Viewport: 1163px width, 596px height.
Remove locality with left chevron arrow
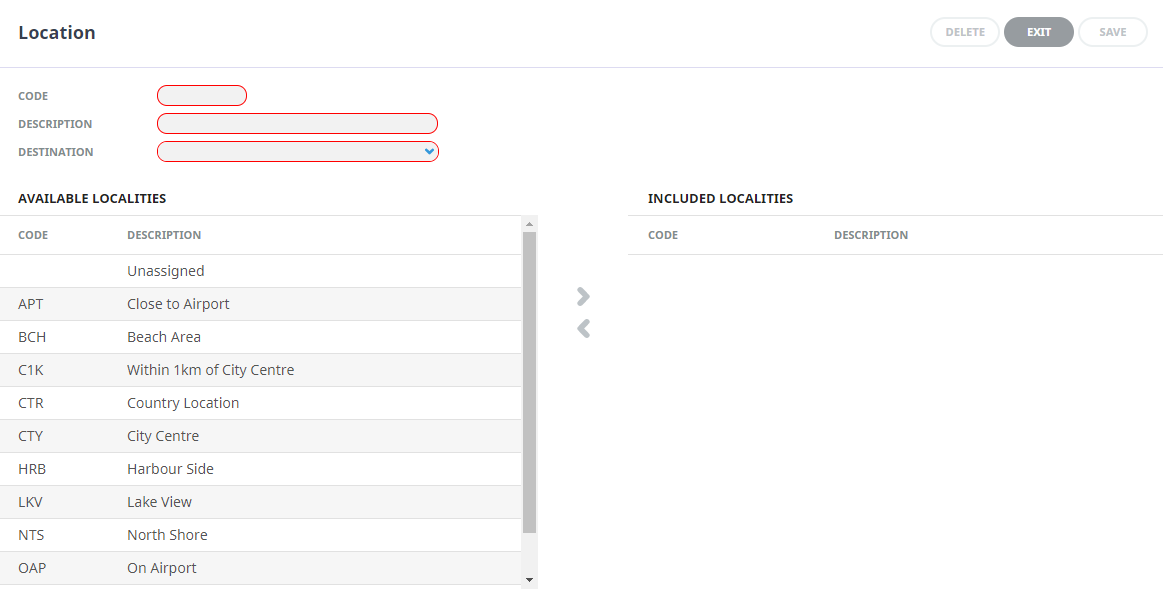[x=583, y=328]
